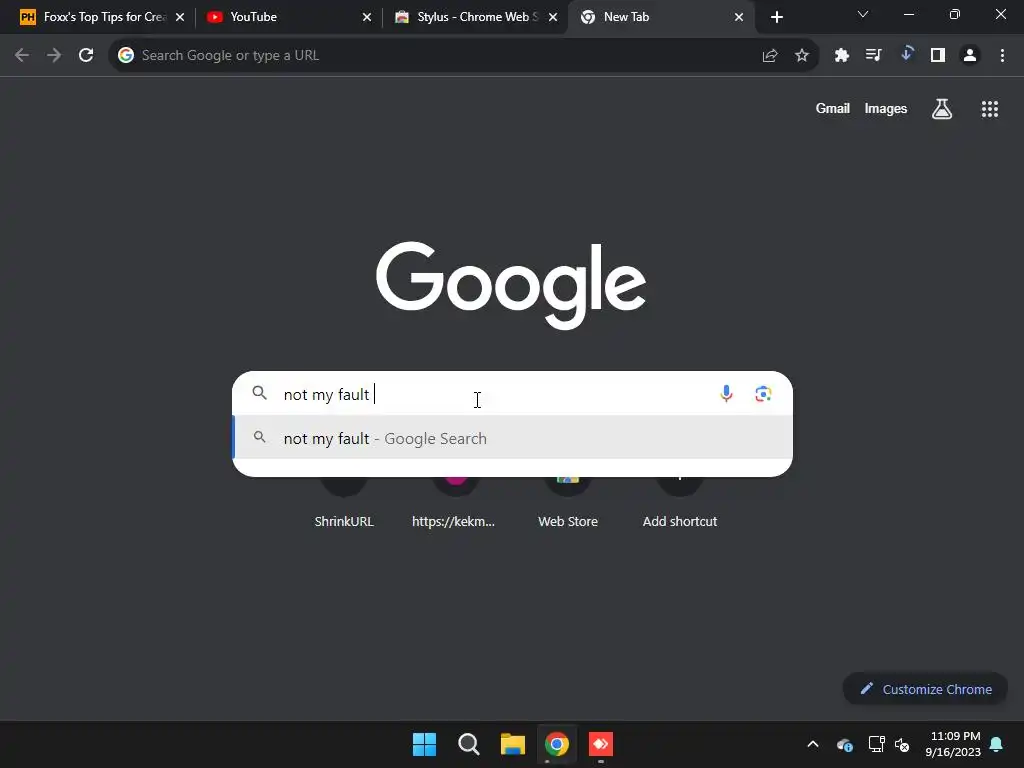This screenshot has width=1024, height=768.
Task: Open the Extensions puzzle icon
Action: [842, 56]
